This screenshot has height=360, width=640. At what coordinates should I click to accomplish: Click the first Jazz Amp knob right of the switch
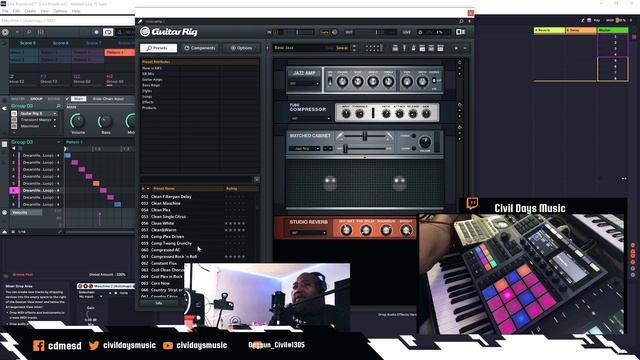coord(342,82)
